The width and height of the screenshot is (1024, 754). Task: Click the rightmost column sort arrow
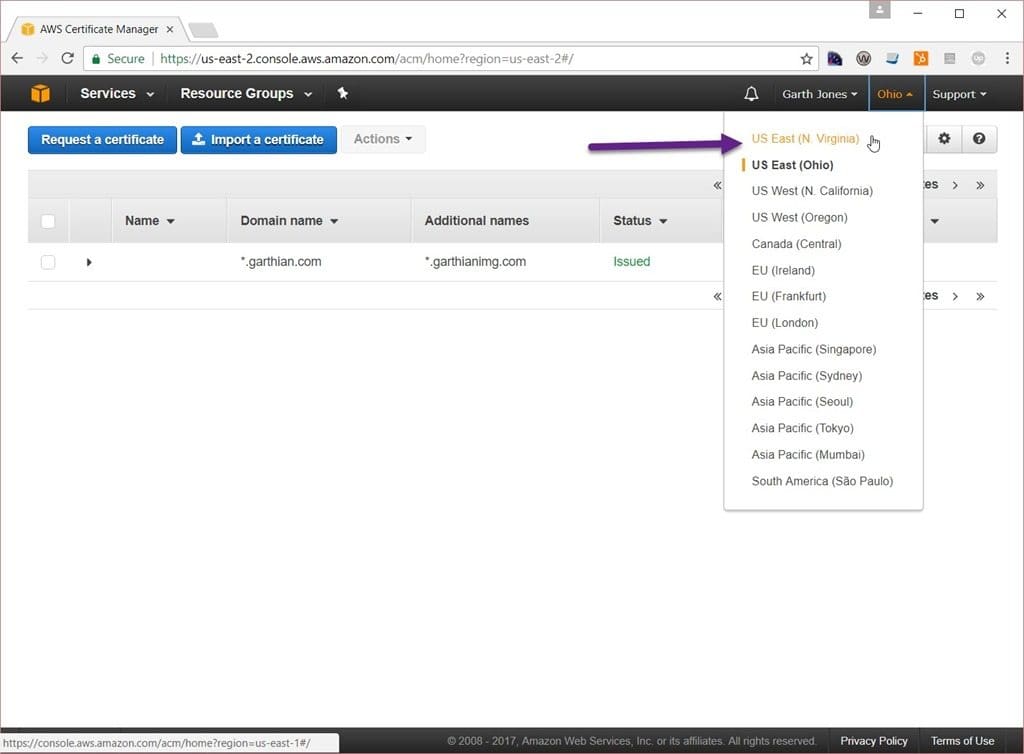pos(935,221)
